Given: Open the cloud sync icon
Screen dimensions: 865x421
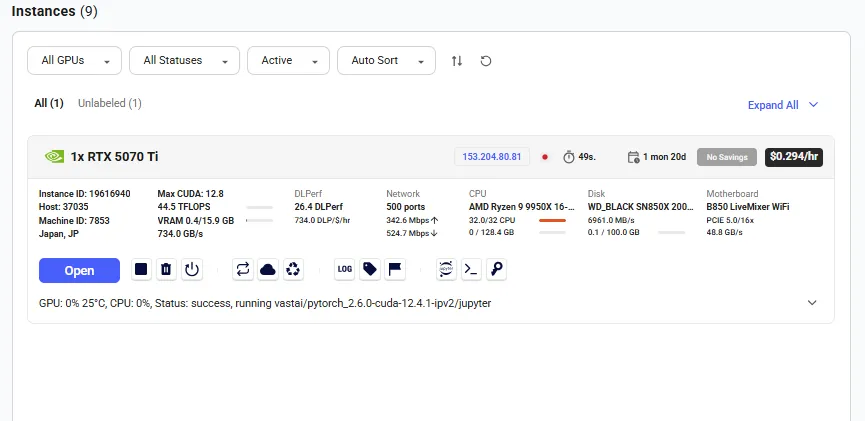Looking at the screenshot, I should 268,269.
